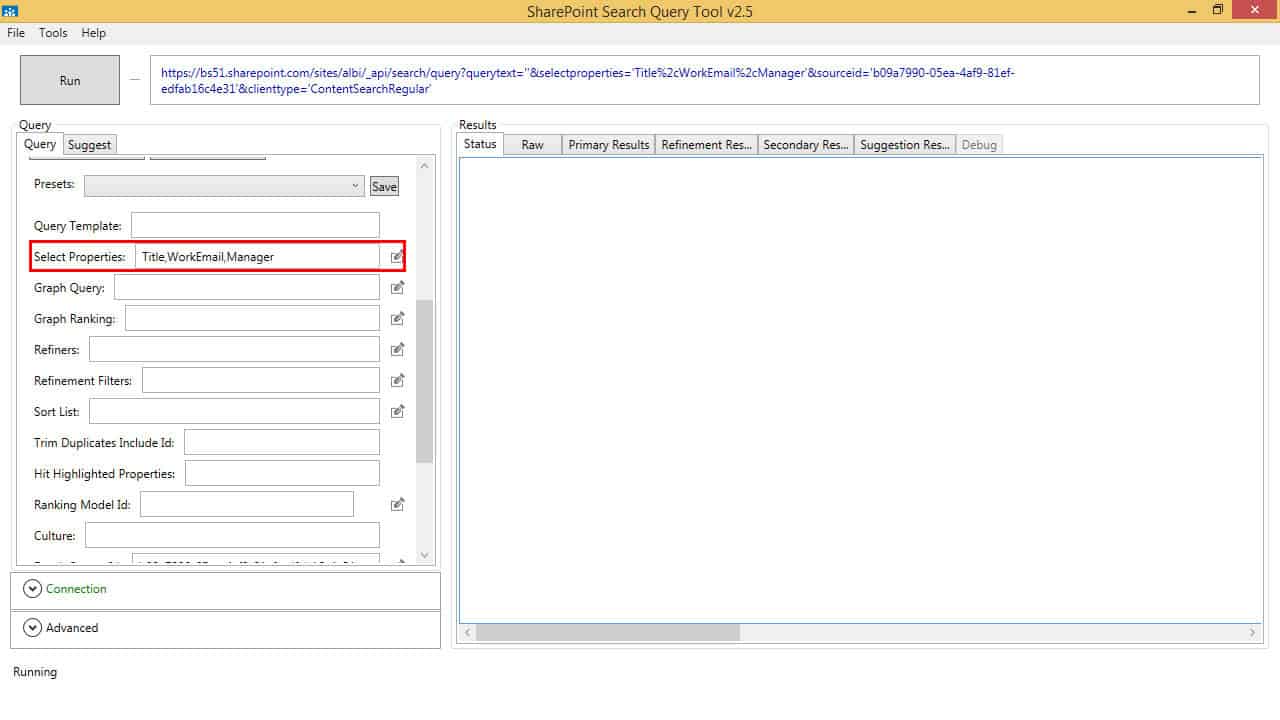Save the current preset
The width and height of the screenshot is (1280, 720).
point(384,186)
